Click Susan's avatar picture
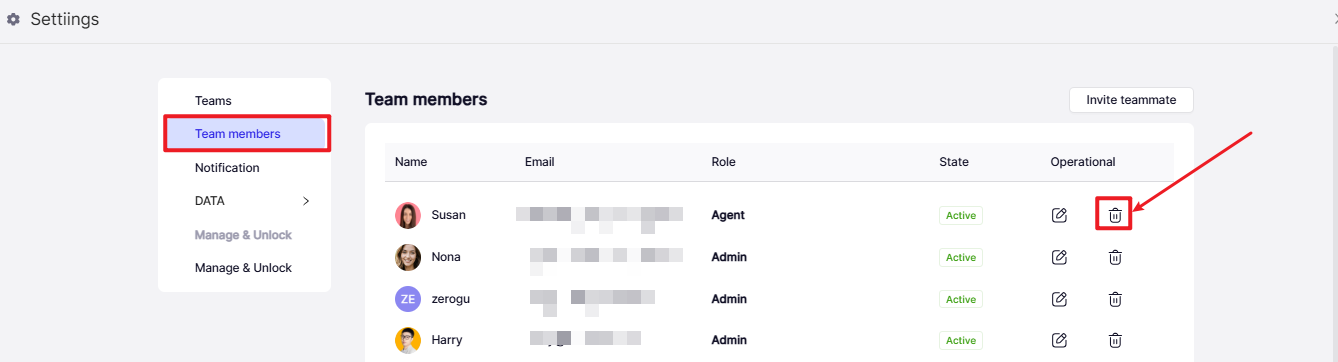The width and height of the screenshot is (1338, 362). [x=408, y=215]
